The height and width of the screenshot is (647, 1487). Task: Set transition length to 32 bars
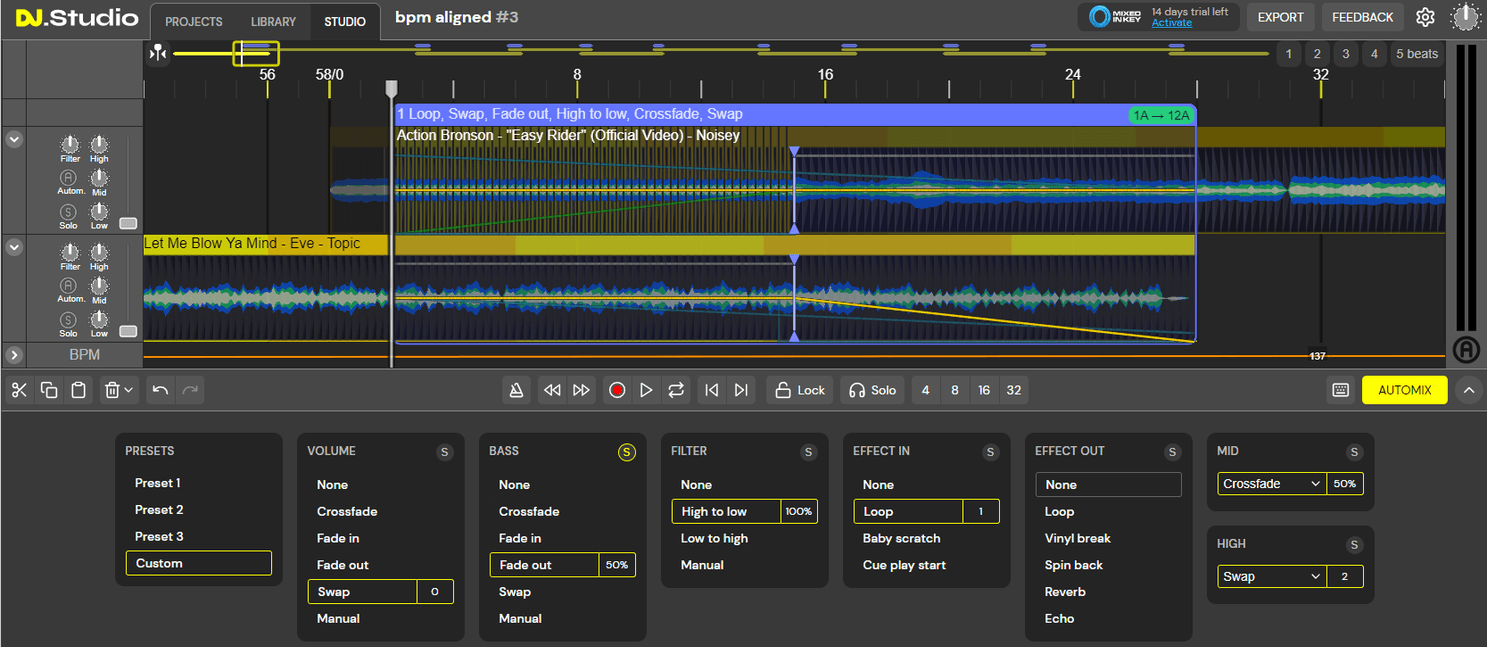[1014, 390]
